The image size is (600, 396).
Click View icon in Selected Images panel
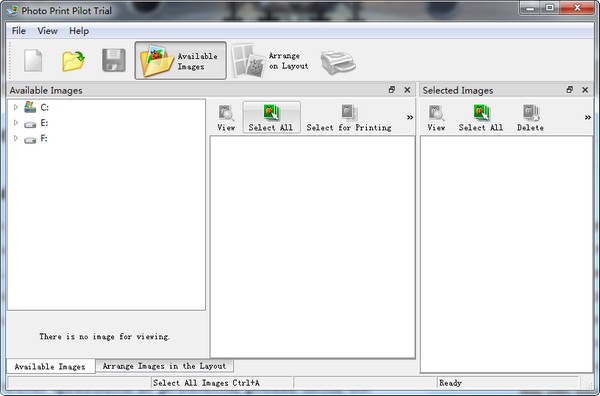[x=436, y=118]
